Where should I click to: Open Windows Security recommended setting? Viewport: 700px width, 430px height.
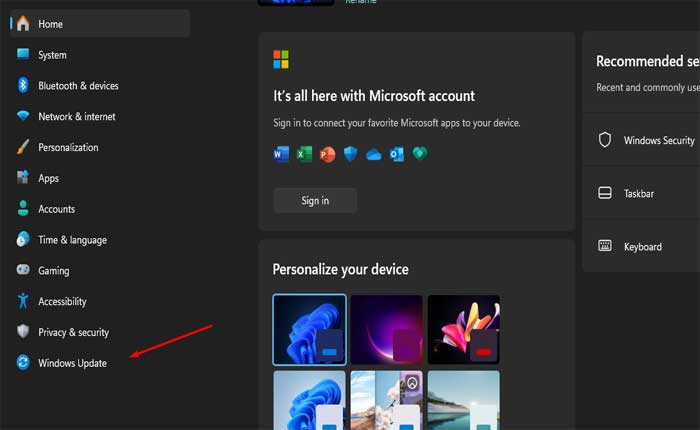click(641, 140)
